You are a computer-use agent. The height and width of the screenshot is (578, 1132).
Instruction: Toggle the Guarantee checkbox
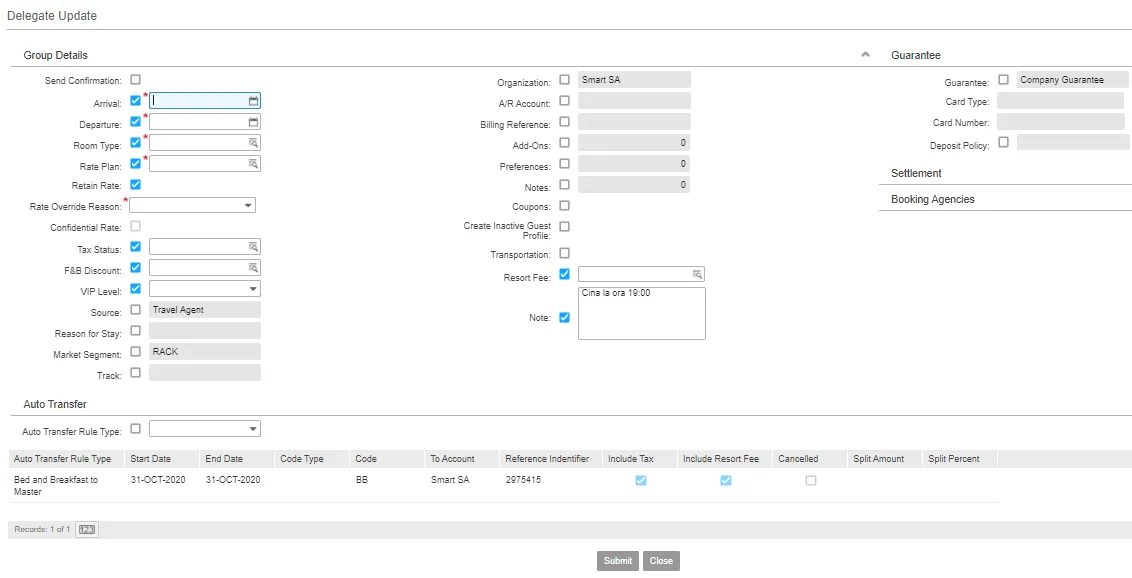click(1003, 80)
